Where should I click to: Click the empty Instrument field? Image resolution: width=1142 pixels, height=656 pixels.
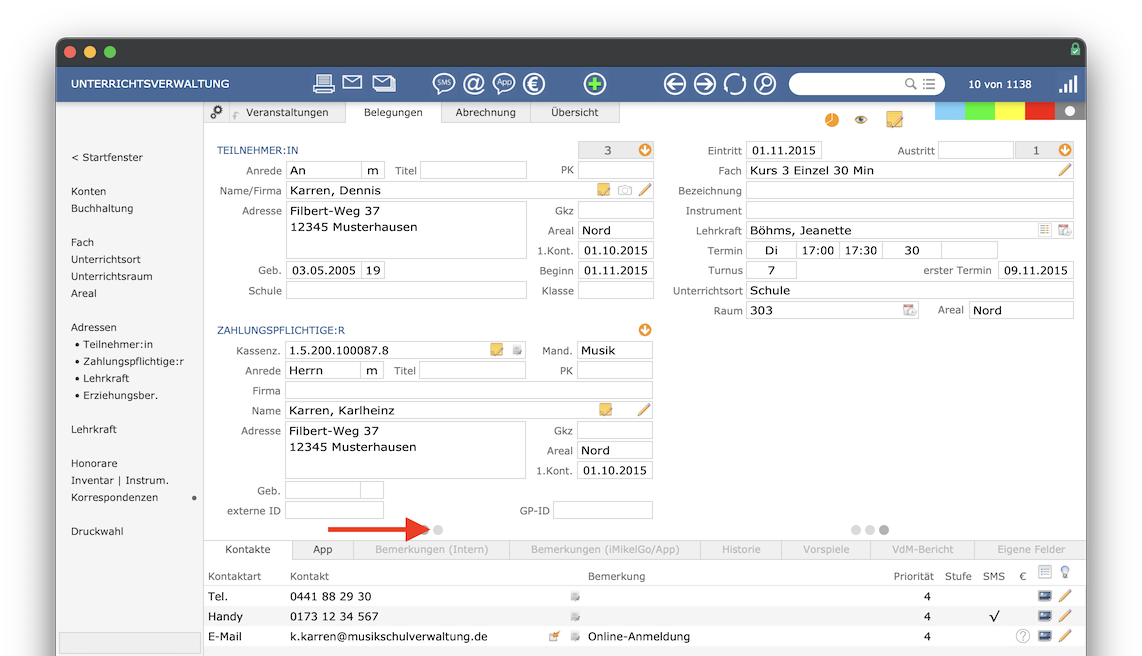910,210
